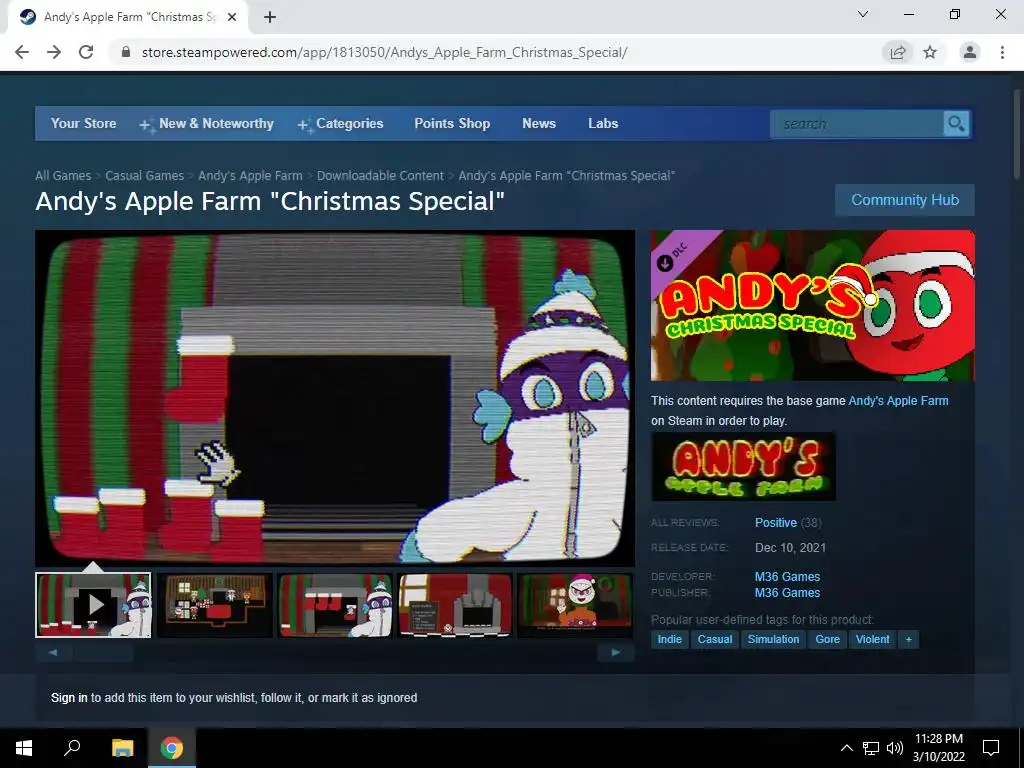Select the Gore tag
The width and height of the screenshot is (1024, 768).
tap(827, 639)
